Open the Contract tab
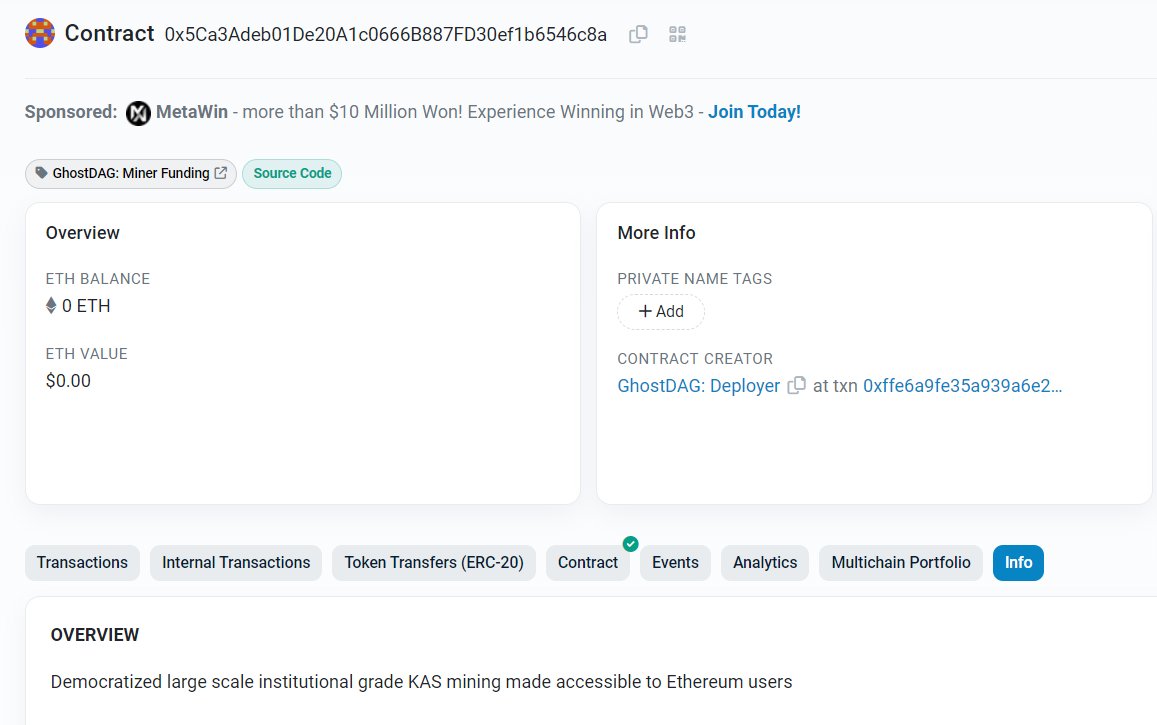The image size is (1157, 725). (x=588, y=563)
